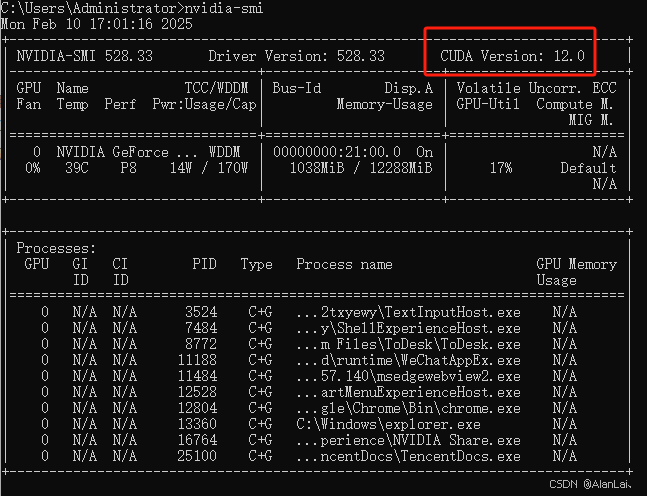Image resolution: width=647 pixels, height=496 pixels.
Task: Click PID 16764 in process list
Action: 197,441
